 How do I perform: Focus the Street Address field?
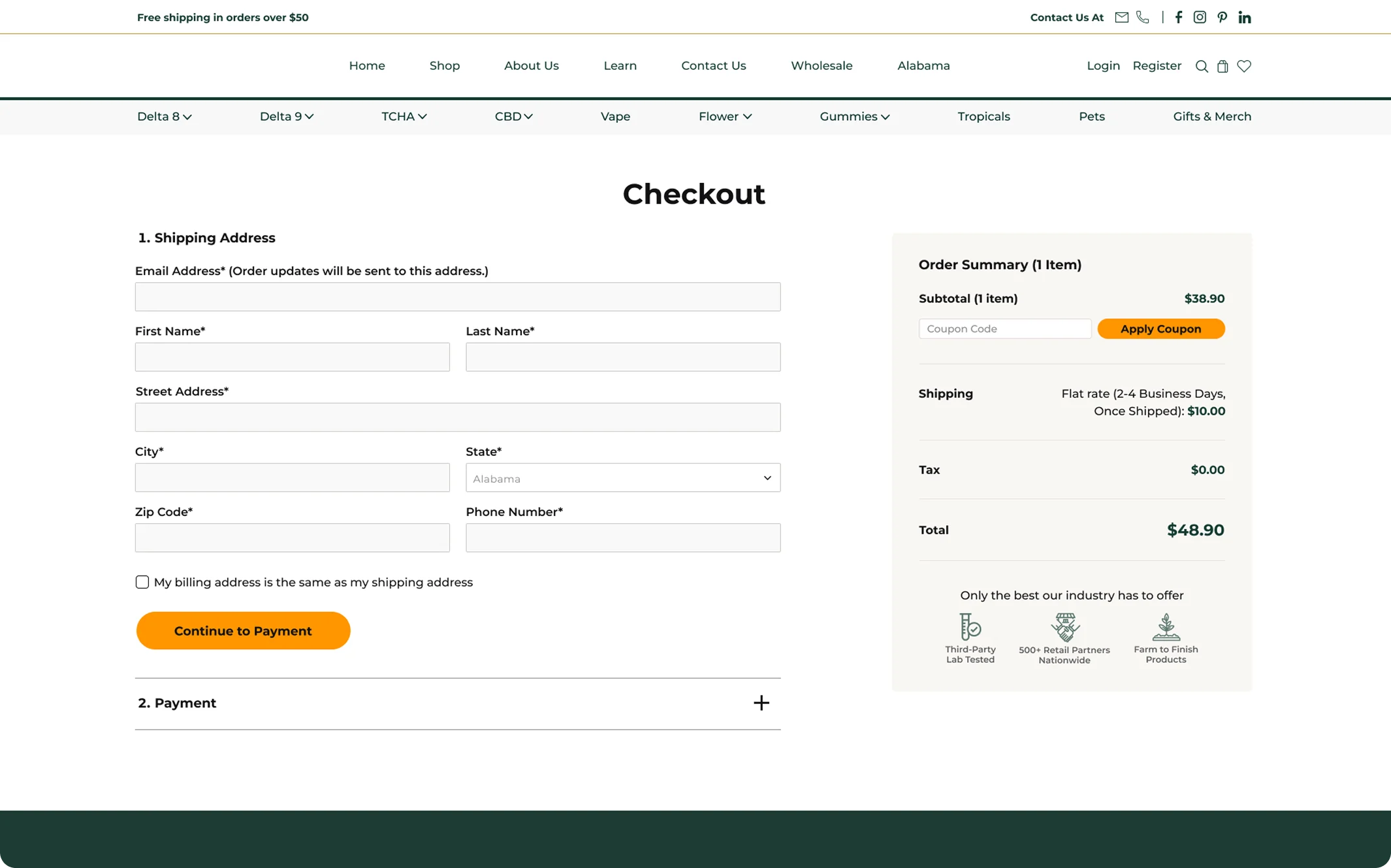(x=458, y=417)
